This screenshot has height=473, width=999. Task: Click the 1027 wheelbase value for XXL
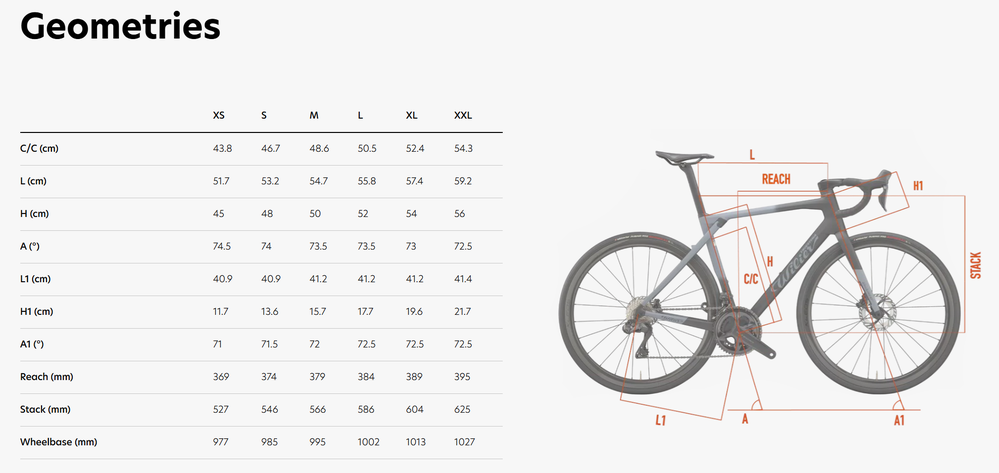pyautogui.click(x=464, y=442)
